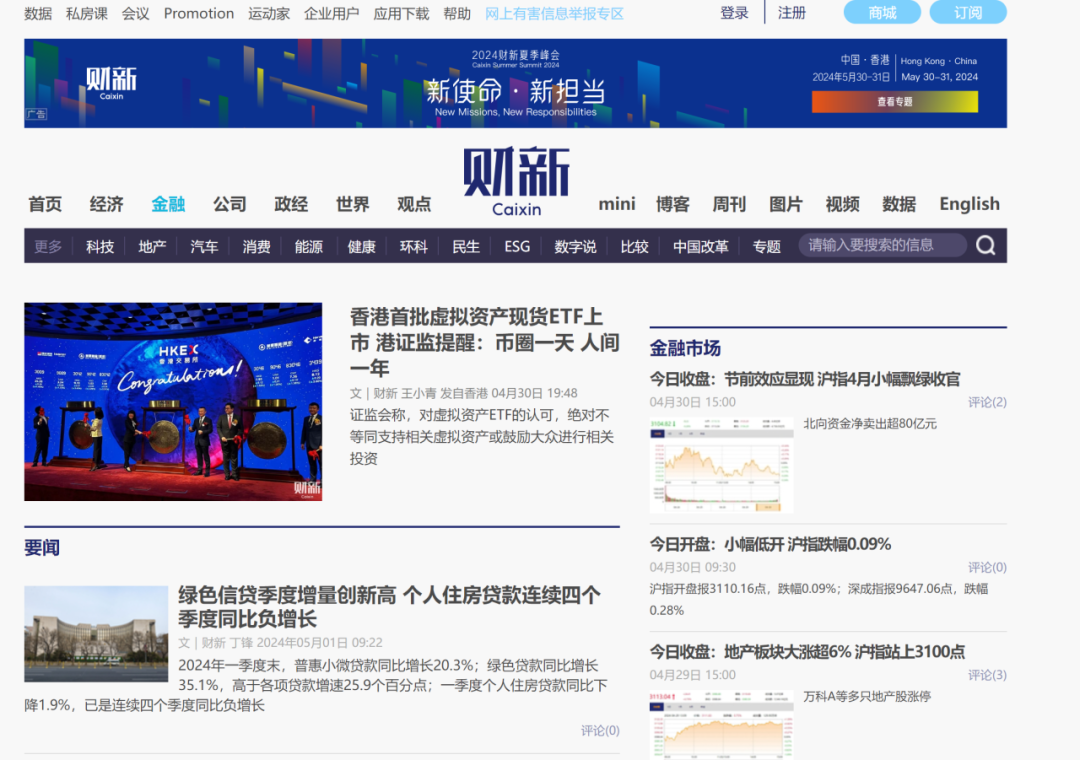Open headline 香港首批虚拟资产现货ETF上市
1080x760 pixels.
click(485, 342)
